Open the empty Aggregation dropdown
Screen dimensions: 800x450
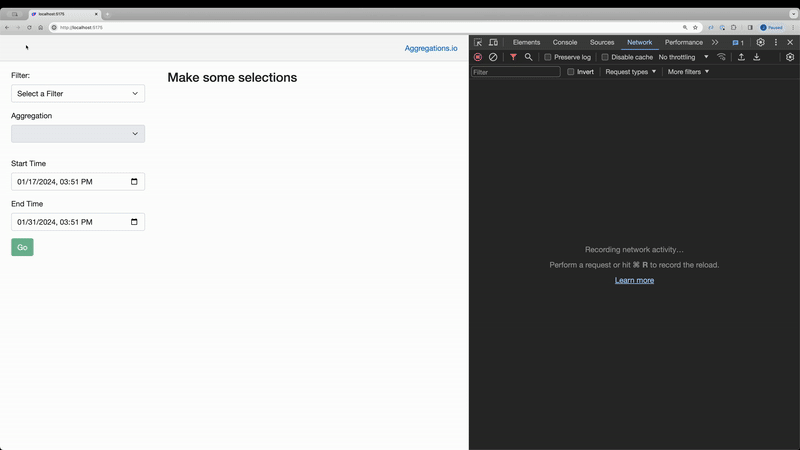[x=78, y=134]
